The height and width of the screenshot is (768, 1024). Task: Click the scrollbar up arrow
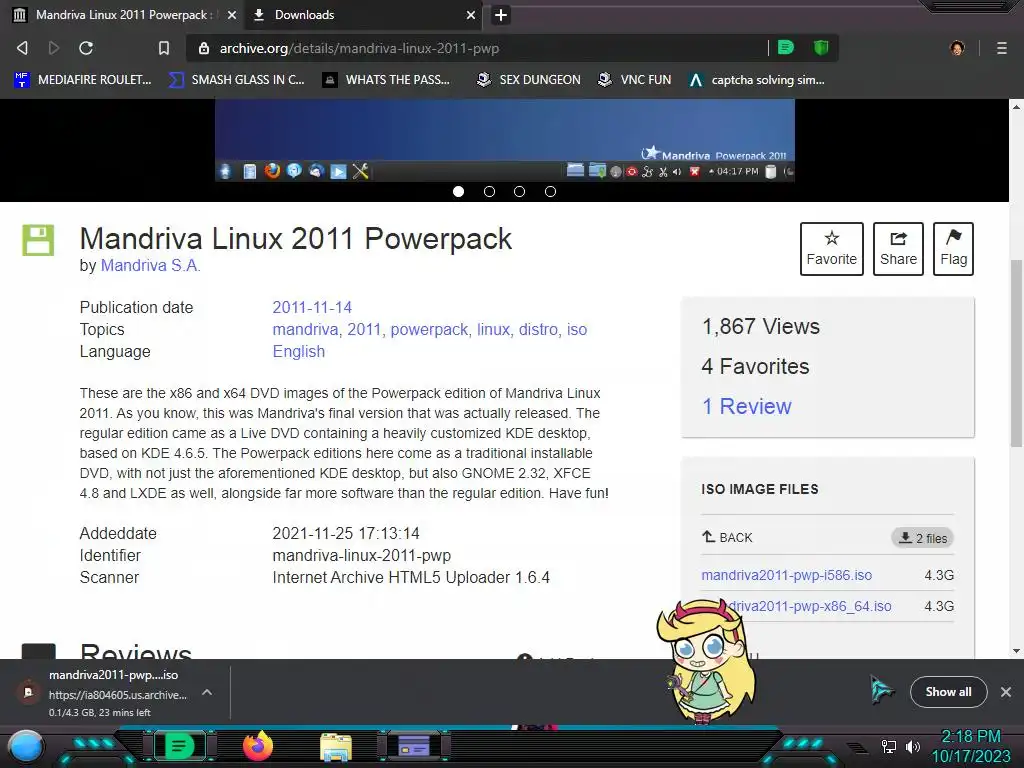tap(1016, 106)
